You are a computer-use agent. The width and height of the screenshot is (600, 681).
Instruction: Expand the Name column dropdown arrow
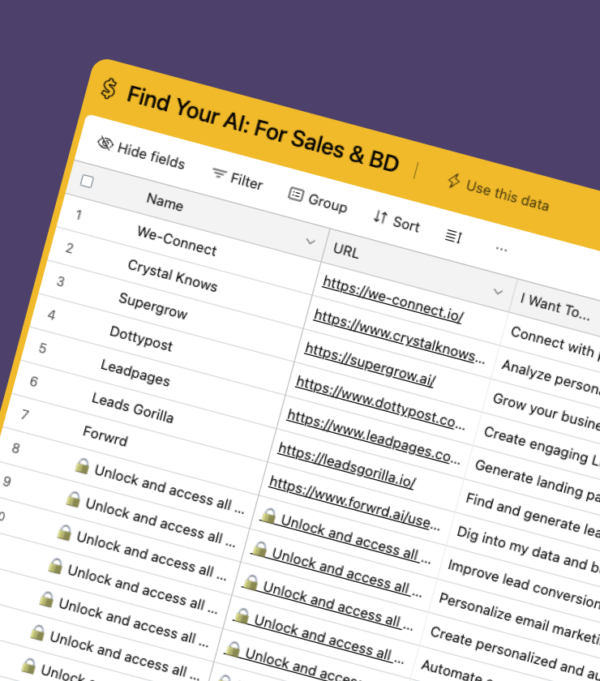(x=310, y=241)
